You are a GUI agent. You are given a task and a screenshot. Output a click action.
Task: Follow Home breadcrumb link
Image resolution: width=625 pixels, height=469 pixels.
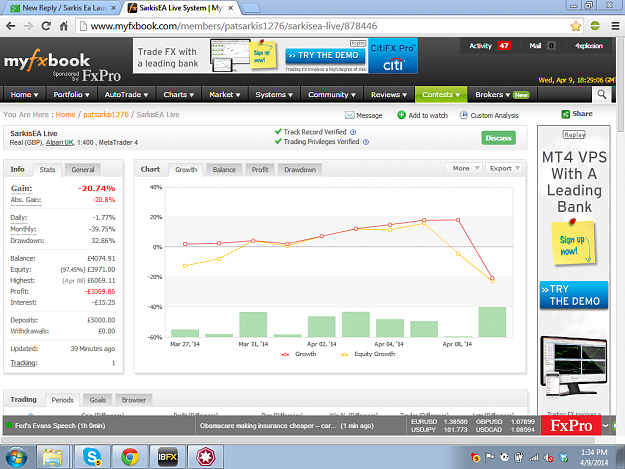click(65, 115)
